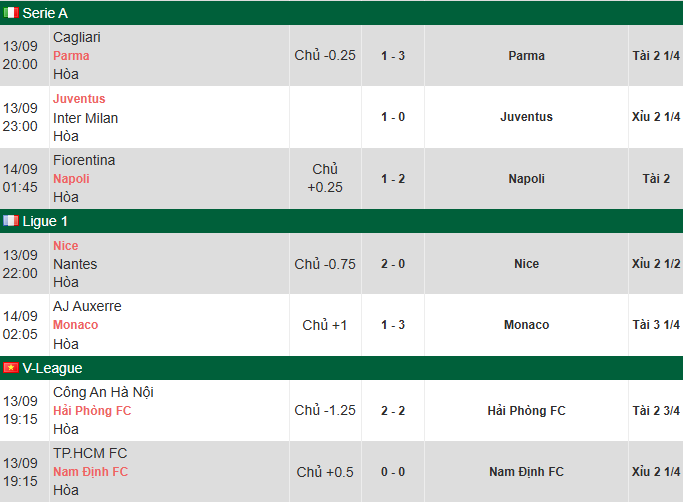Open the Ligue 1 league header
This screenshot has width=683, height=502.
pyautogui.click(x=45, y=221)
